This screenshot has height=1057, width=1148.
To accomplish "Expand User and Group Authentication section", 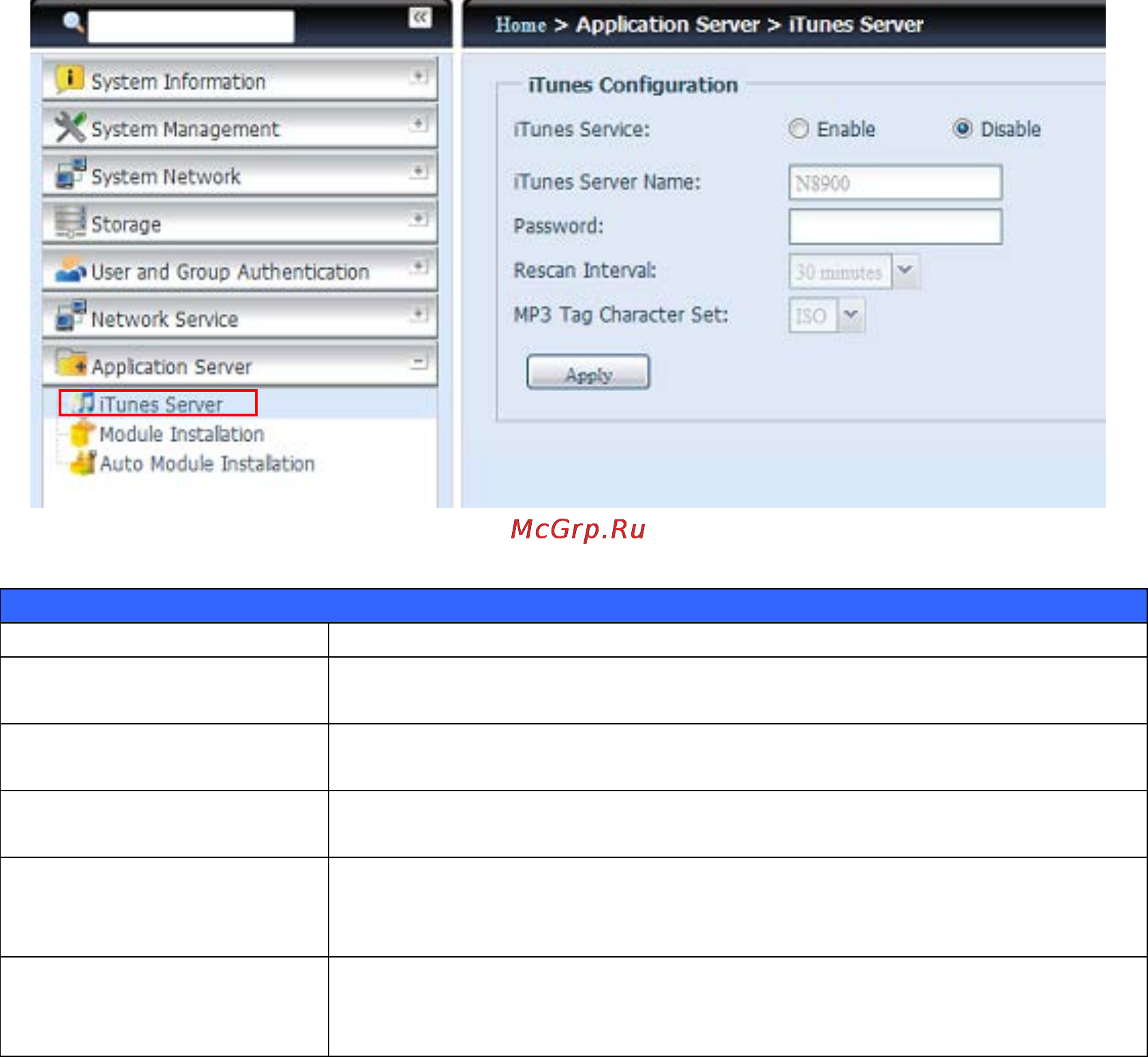I will [419, 266].
